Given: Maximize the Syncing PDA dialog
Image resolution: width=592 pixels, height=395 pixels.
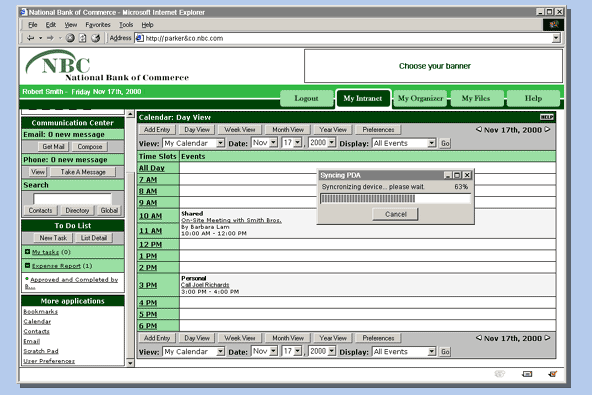Looking at the screenshot, I should [x=457, y=175].
